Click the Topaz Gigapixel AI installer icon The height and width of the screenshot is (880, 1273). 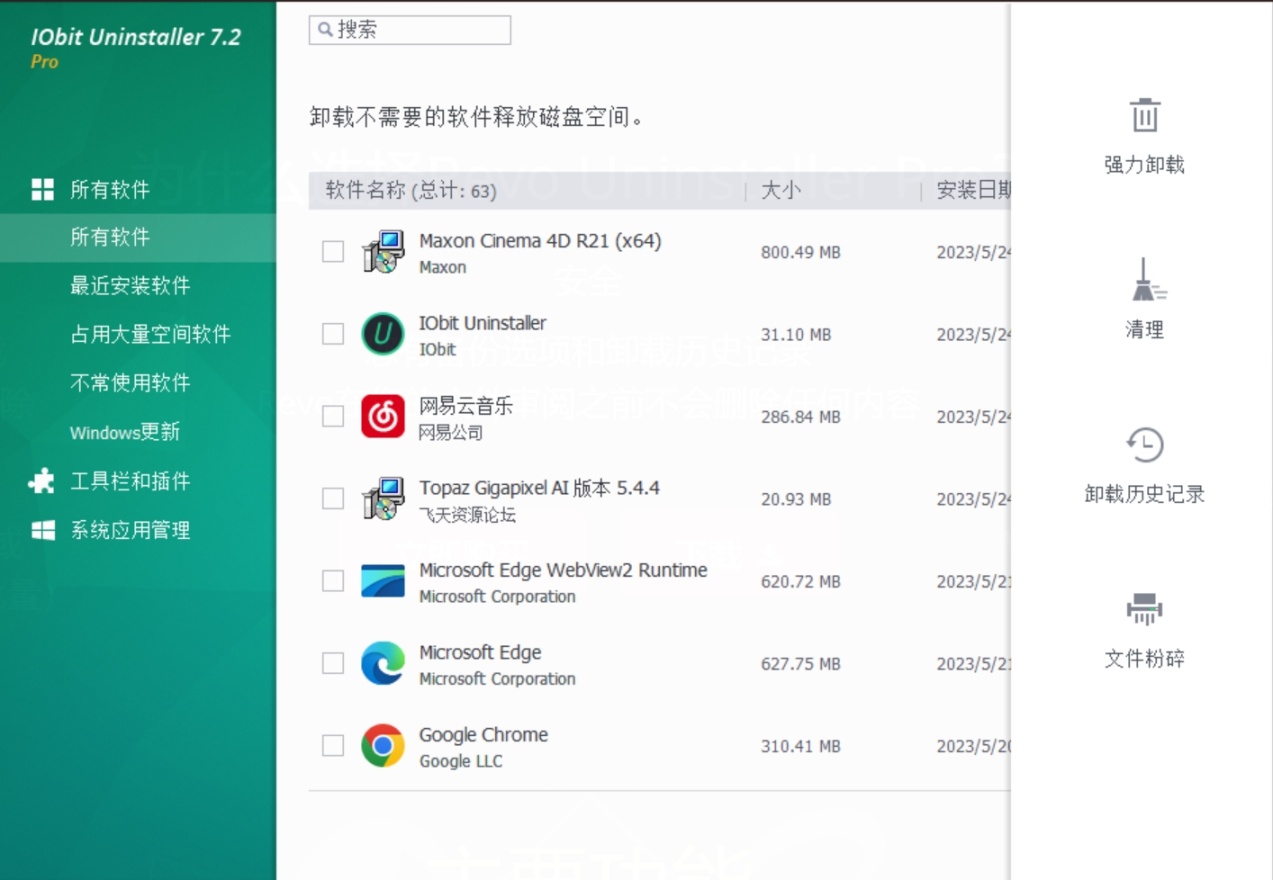click(383, 498)
